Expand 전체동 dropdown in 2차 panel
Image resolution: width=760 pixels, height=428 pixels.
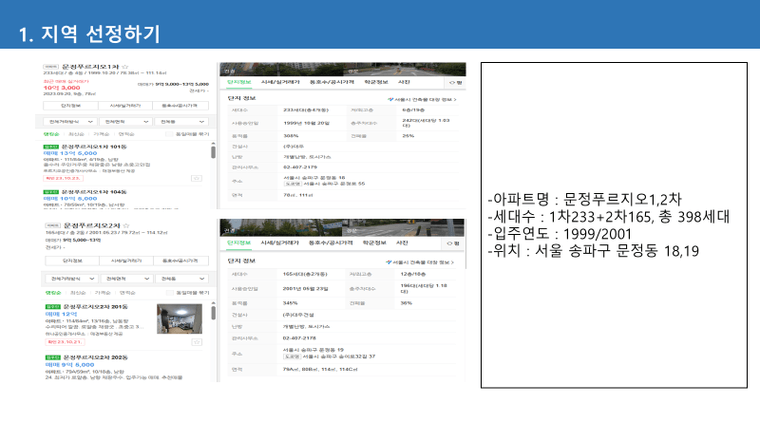click(182, 279)
